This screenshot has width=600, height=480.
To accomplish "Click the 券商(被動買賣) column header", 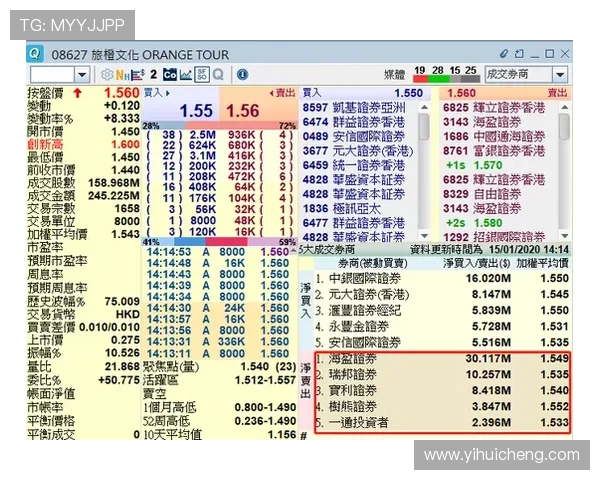I will click(x=373, y=263).
